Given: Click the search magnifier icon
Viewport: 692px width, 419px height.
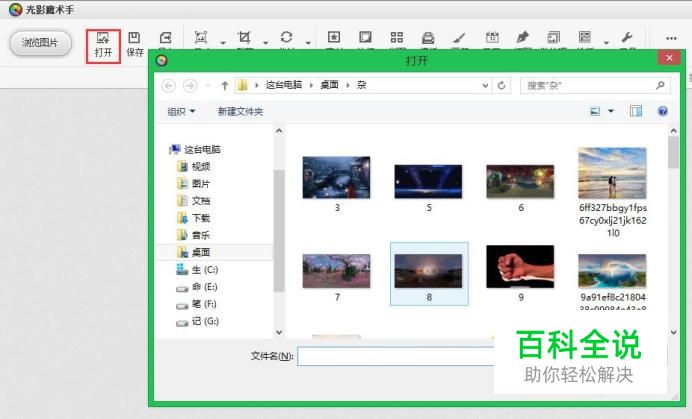Looking at the screenshot, I should click(660, 85).
